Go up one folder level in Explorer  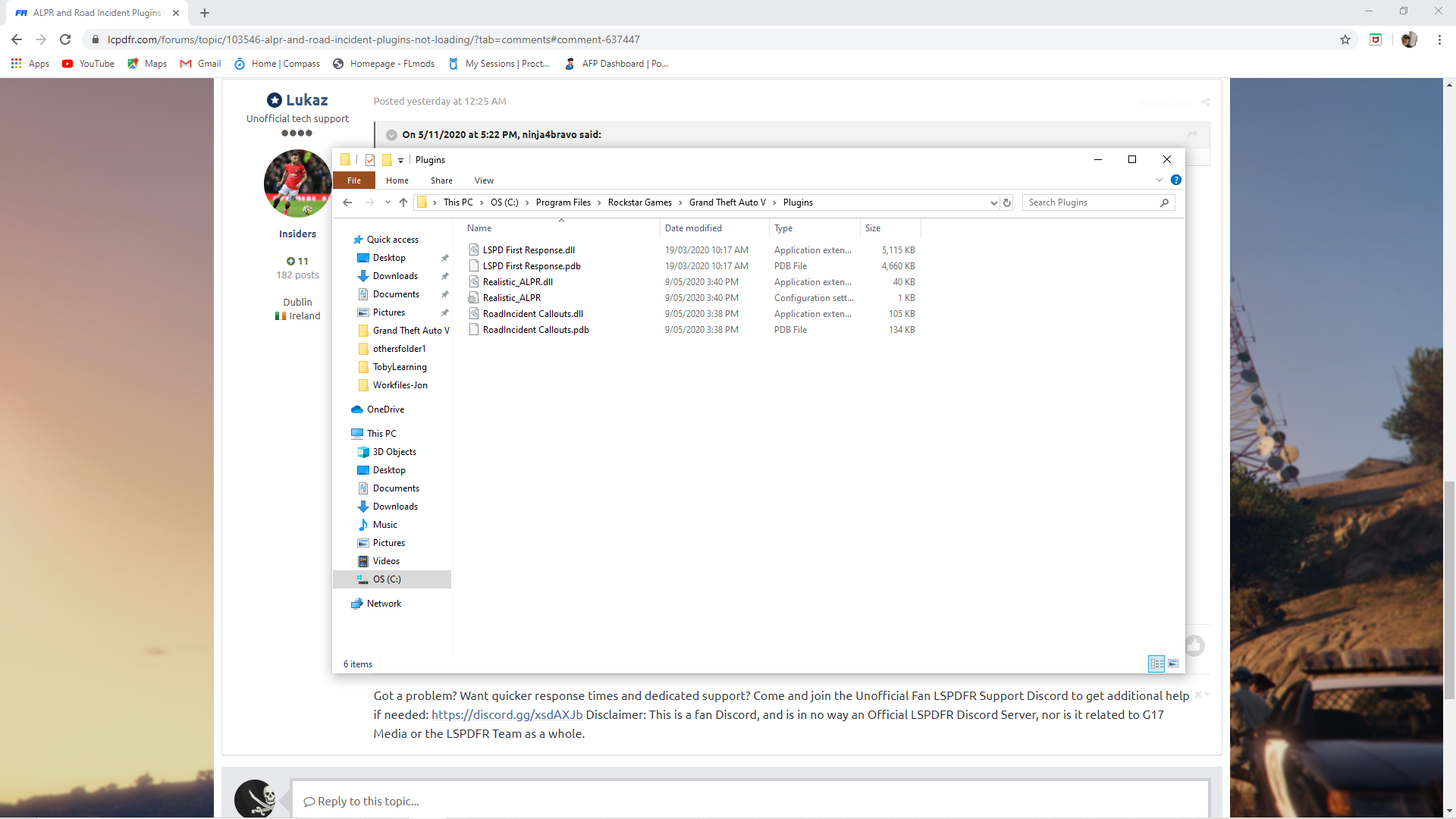403,202
